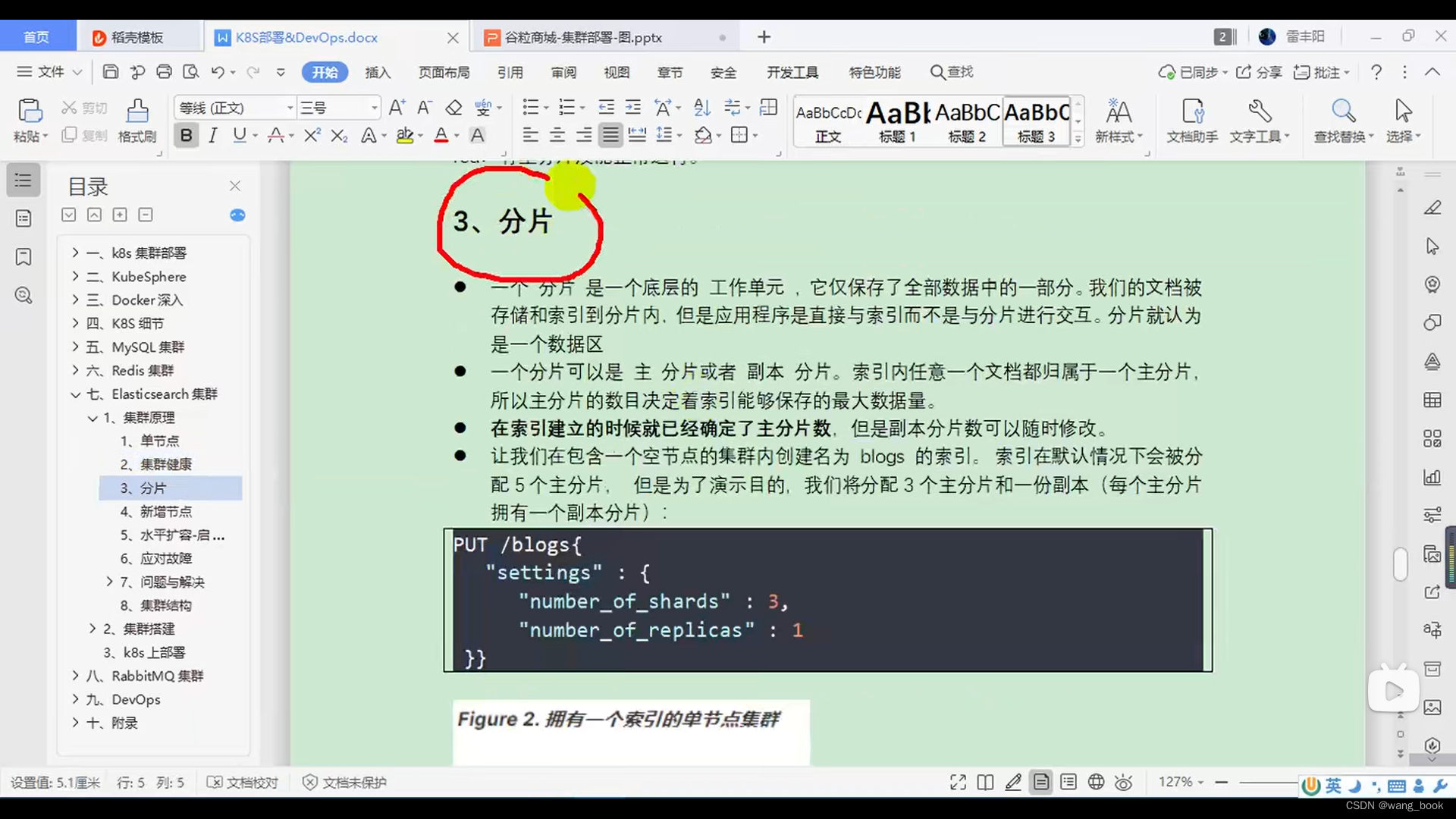Cut selection using the 剪切 scissors icon
Image resolution: width=1456 pixels, height=819 pixels.
tap(83, 108)
